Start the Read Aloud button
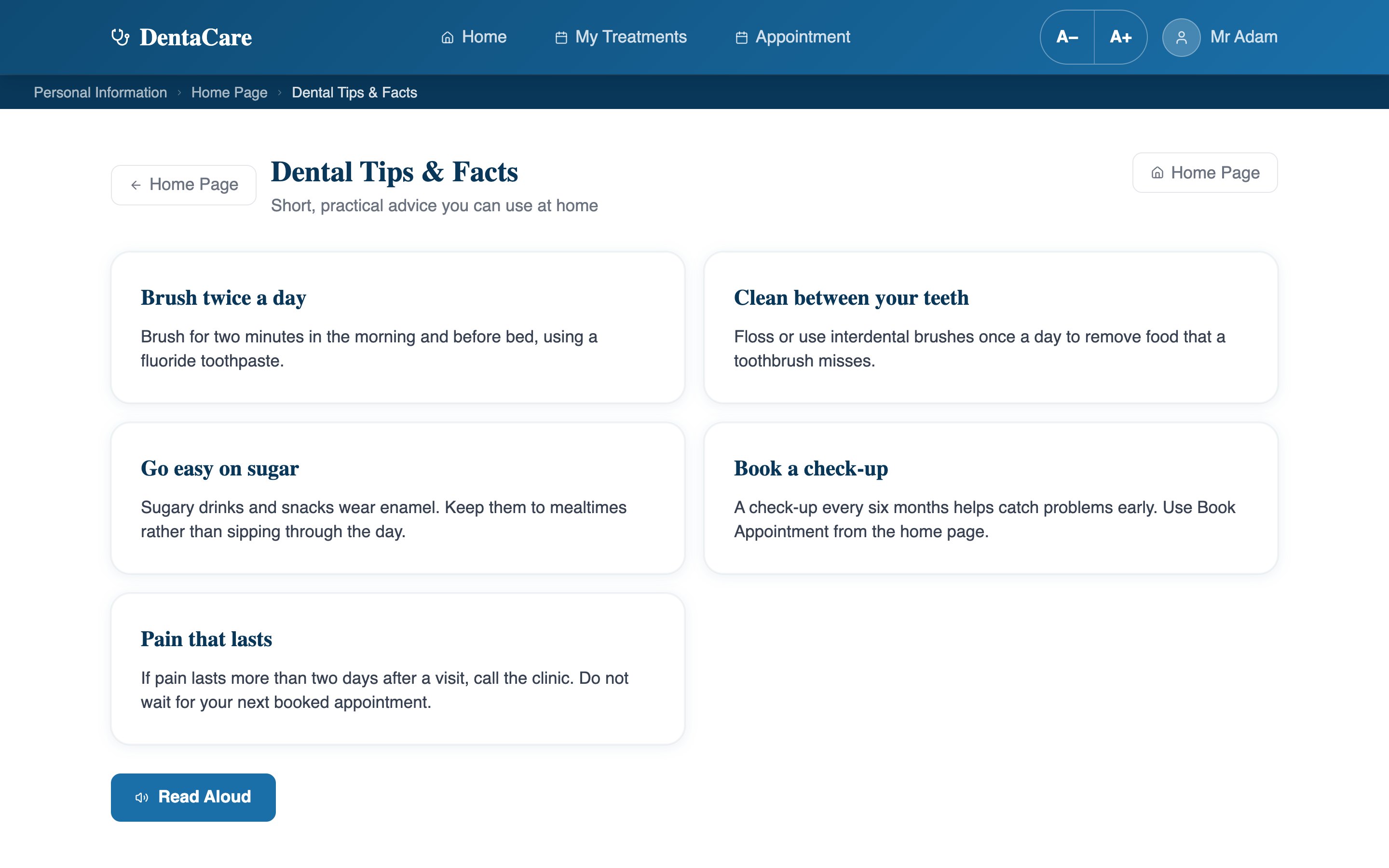The height and width of the screenshot is (868, 1389). [x=193, y=798]
